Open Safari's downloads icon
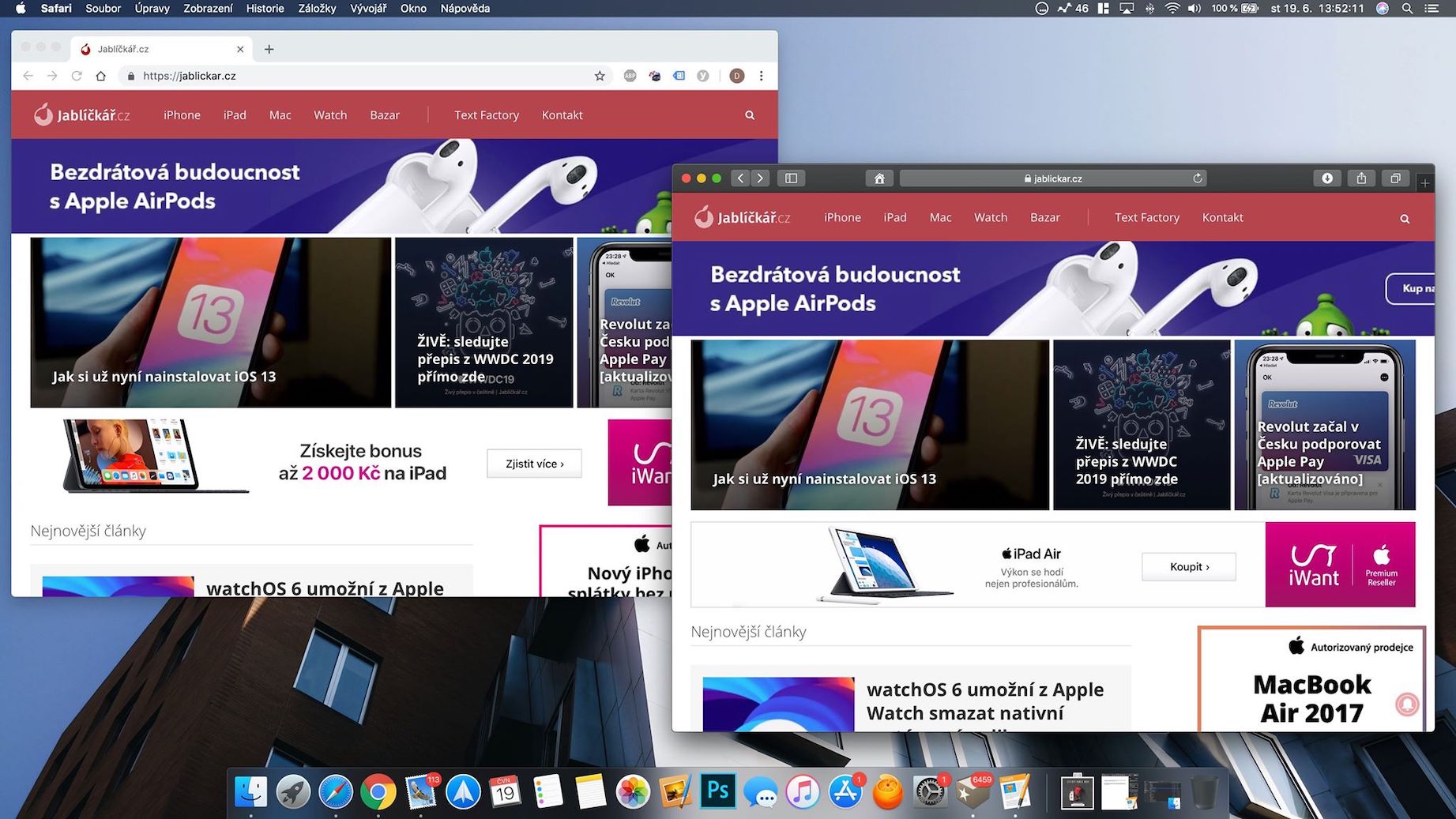This screenshot has width=1456, height=819. (1327, 178)
